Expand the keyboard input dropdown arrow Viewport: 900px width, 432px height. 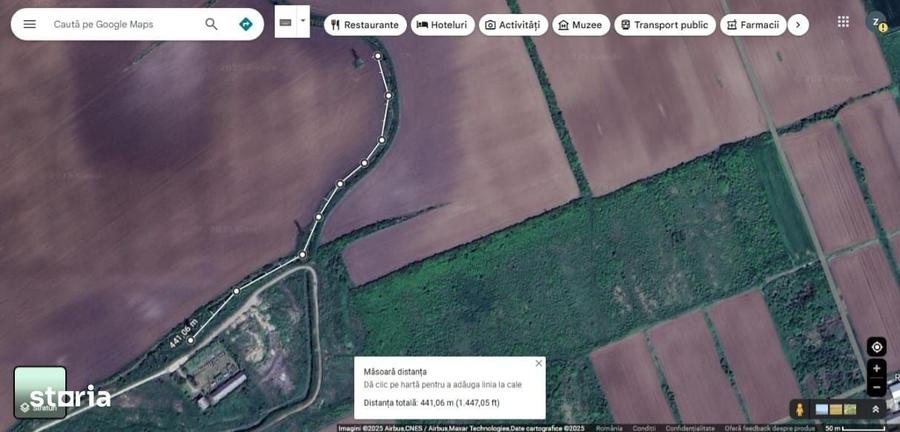(x=303, y=21)
